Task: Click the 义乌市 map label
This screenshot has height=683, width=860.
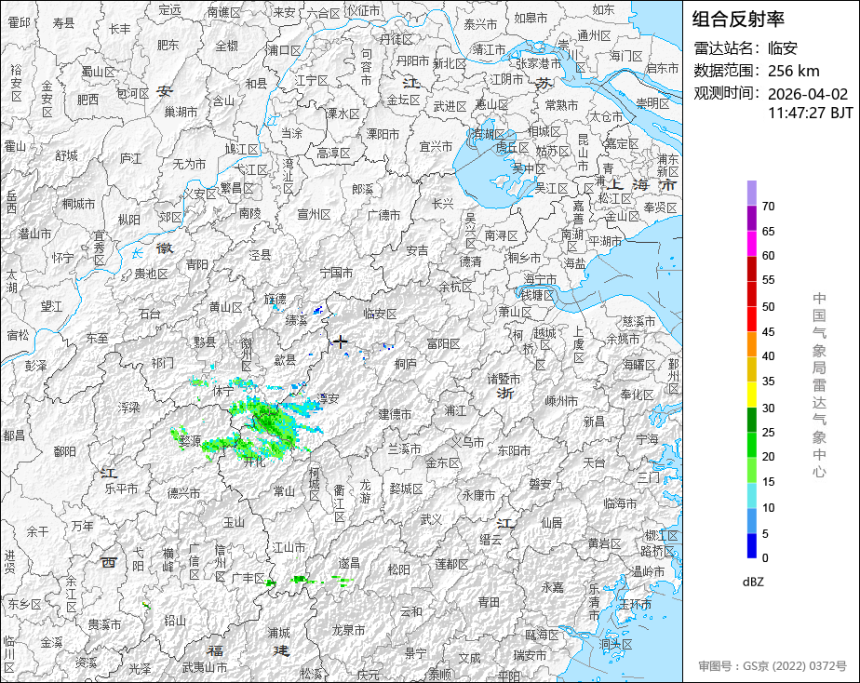Action: pos(468,442)
